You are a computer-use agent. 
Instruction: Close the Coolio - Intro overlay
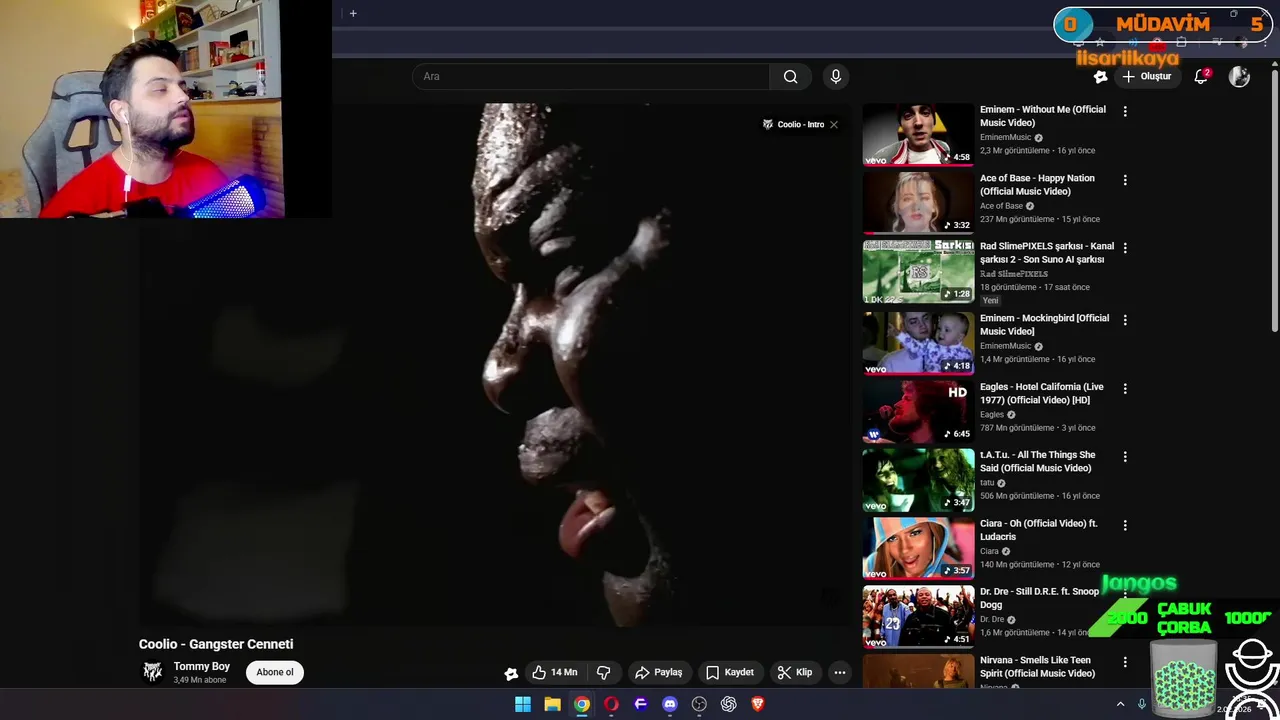[833, 124]
